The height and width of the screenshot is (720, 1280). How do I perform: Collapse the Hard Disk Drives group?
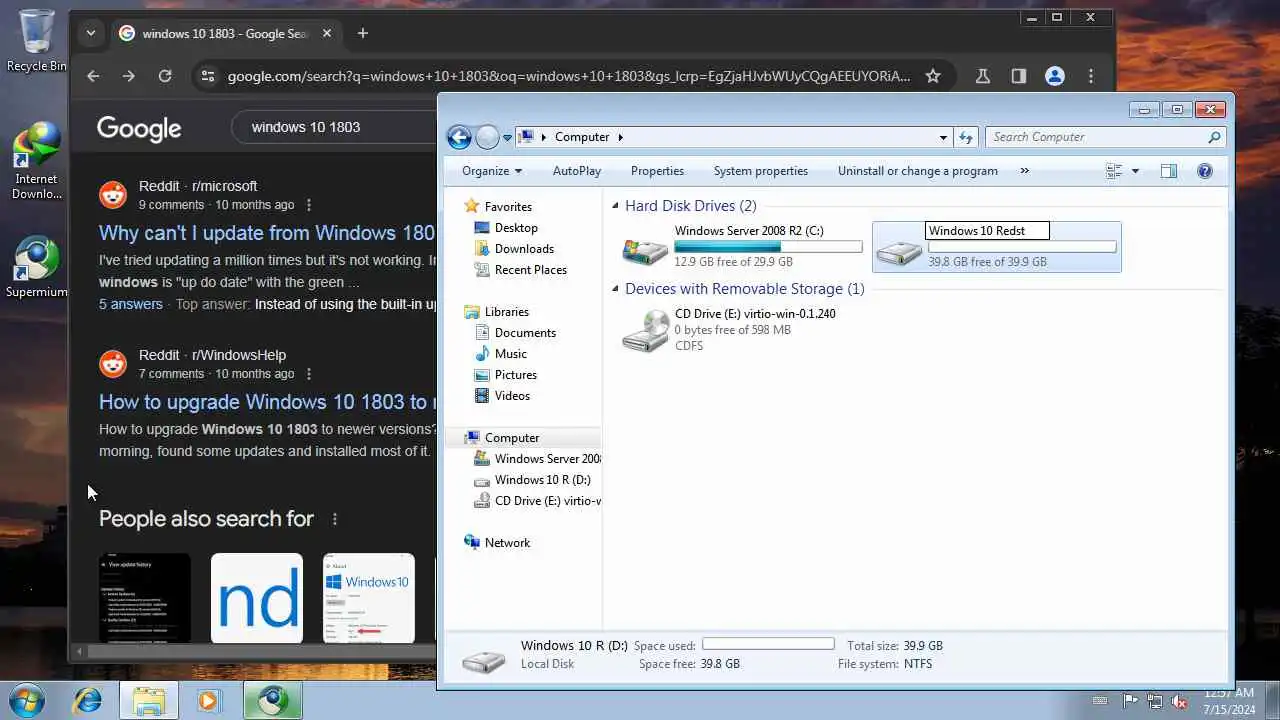pyautogui.click(x=616, y=206)
